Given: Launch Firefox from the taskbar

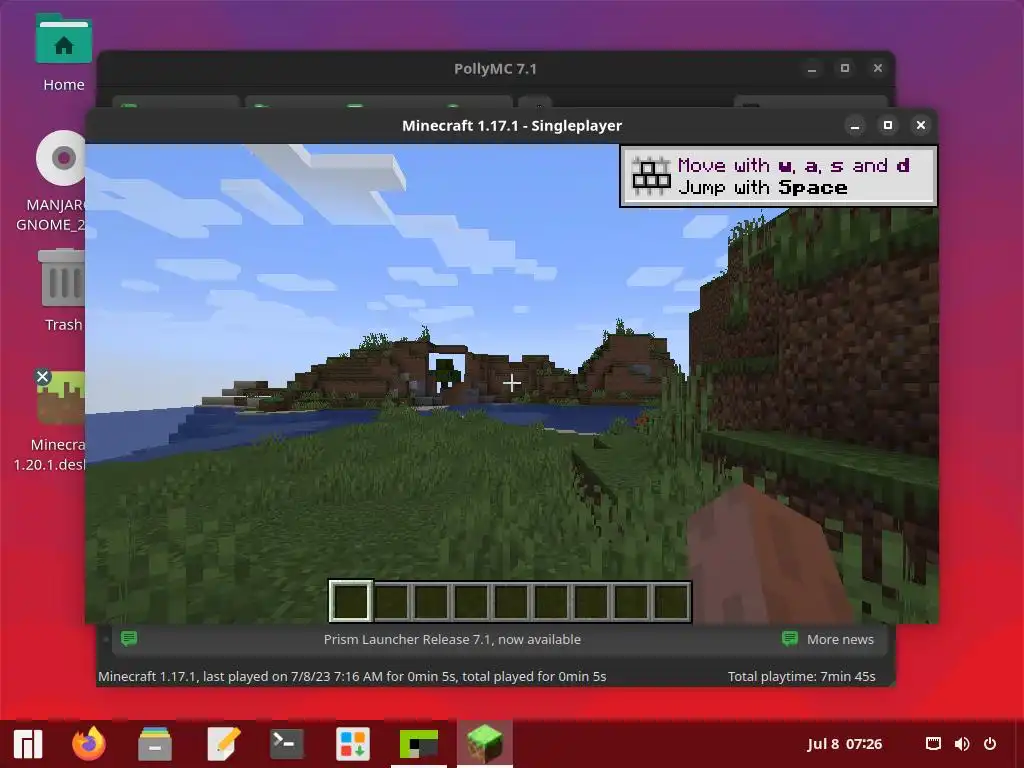Looking at the screenshot, I should coord(89,744).
